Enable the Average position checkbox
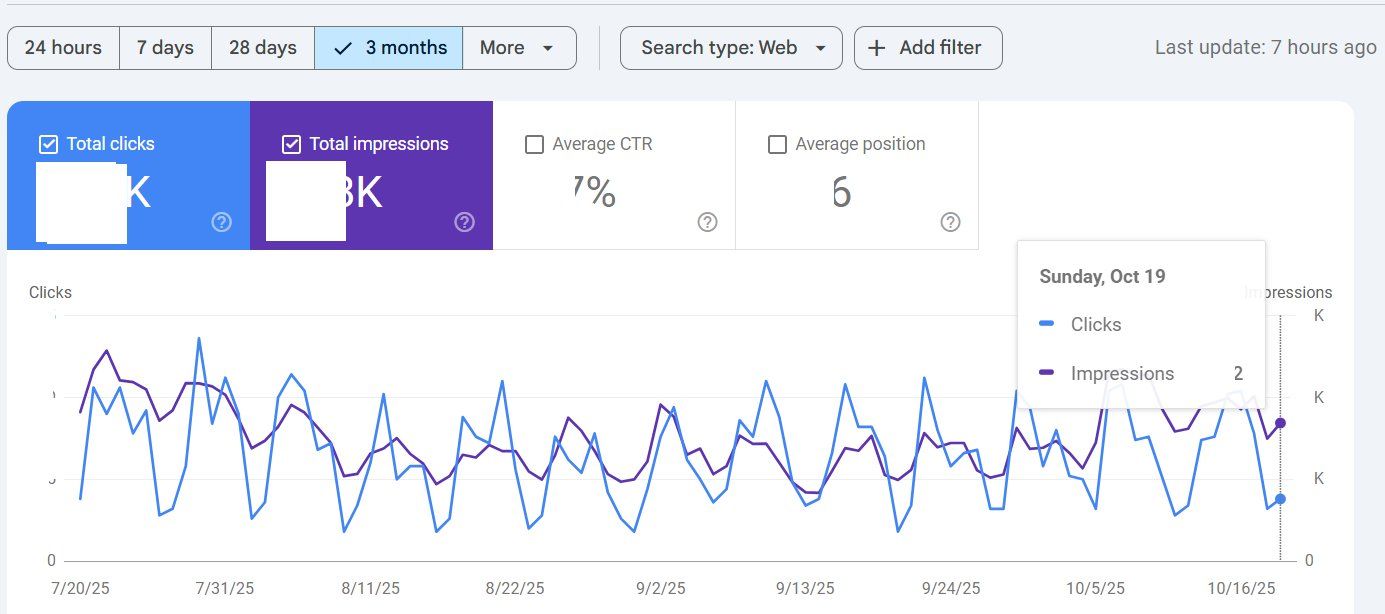This screenshot has width=1385, height=614. pyautogui.click(x=777, y=143)
